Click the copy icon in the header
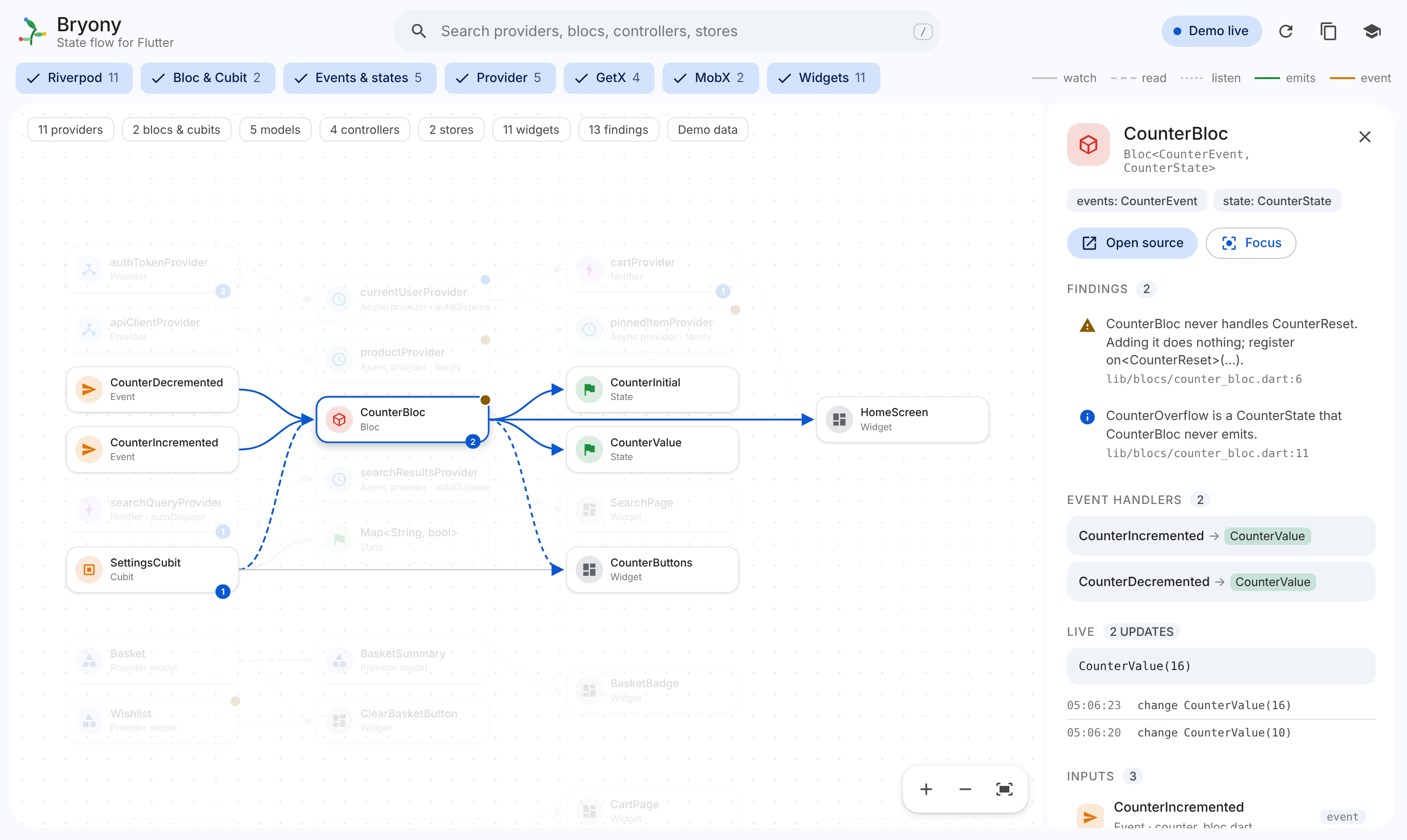This screenshot has height=840, width=1407. point(1328,31)
